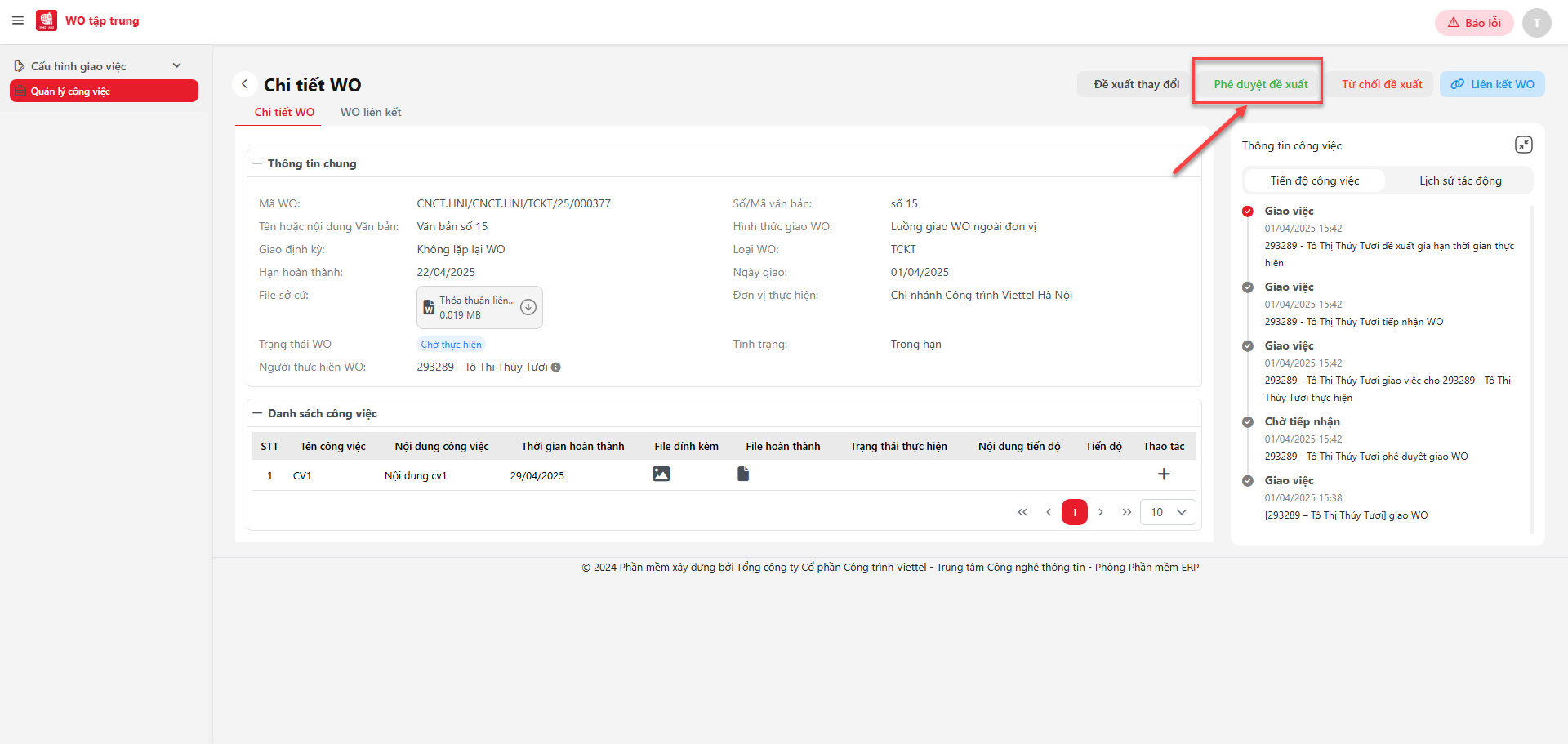The image size is (1568, 744).
Task: Download the Thỏa thuận liên file
Action: (x=528, y=307)
